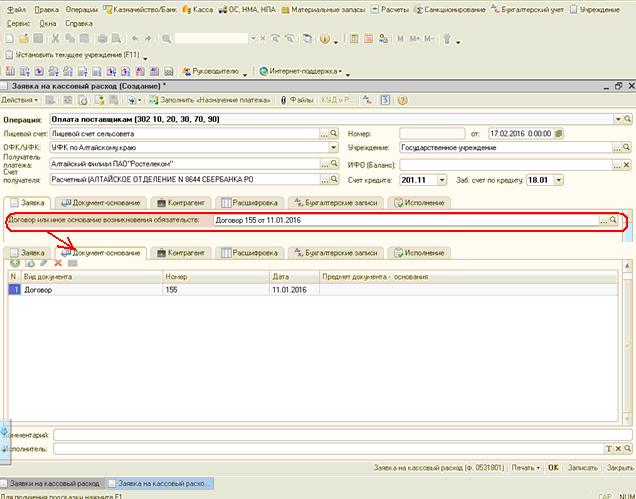
Task: Select the lower Документ-основание tab
Action: (x=101, y=253)
